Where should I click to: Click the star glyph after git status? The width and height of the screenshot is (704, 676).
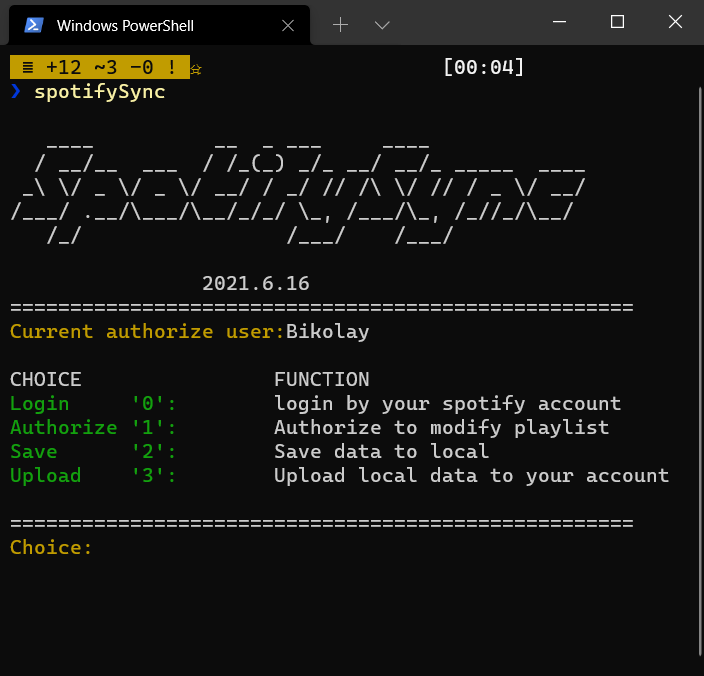(196, 70)
